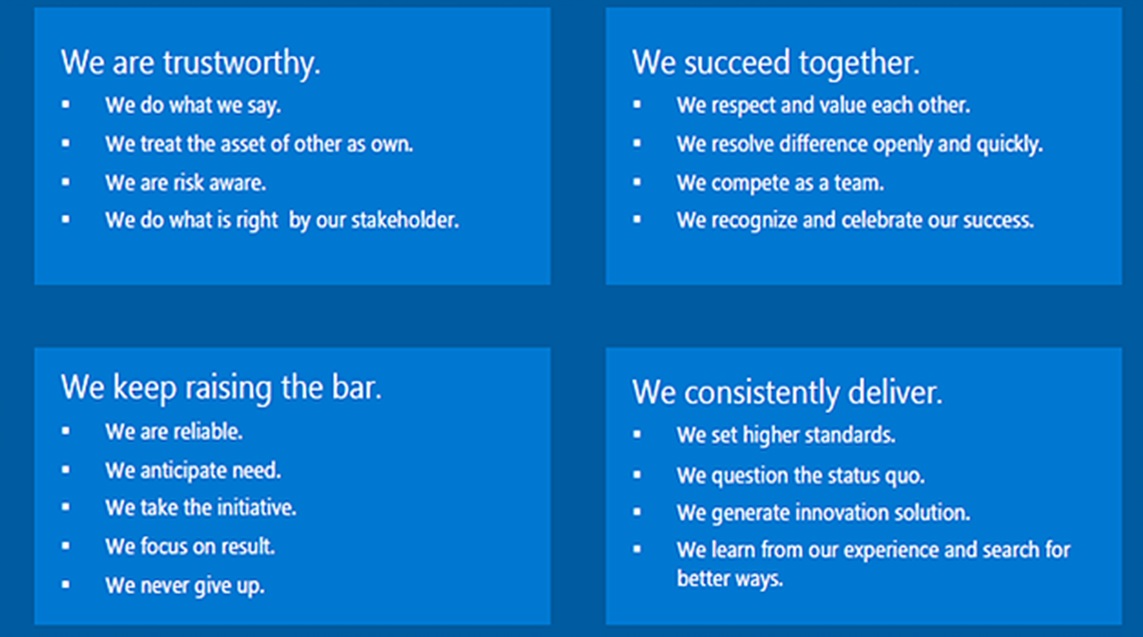Select the 'We anticipate need.' line
Screen dimensions: 1143x637
(193, 471)
